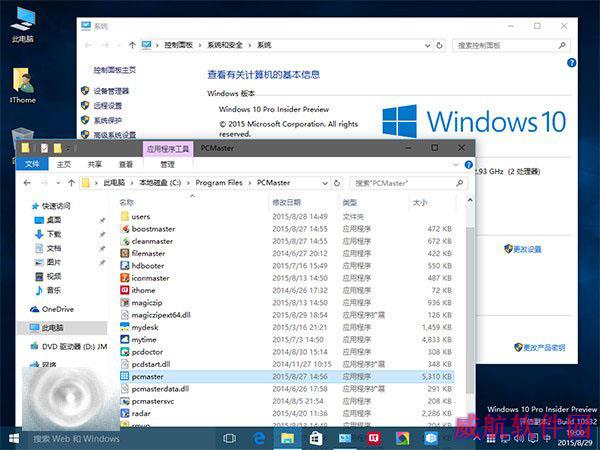Open 下载 folder in quick access
The width and height of the screenshot is (600, 450).
tap(54, 234)
